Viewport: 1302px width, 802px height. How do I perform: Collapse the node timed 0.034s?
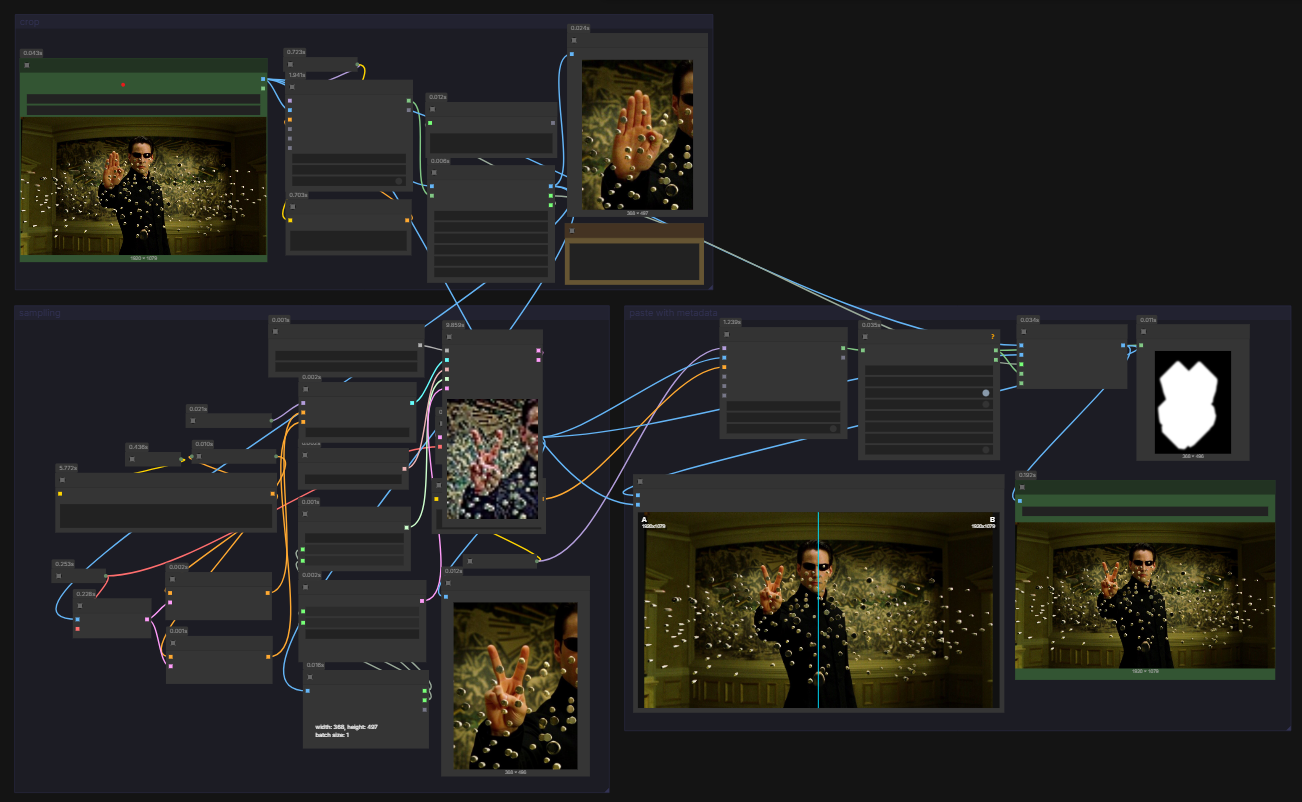coord(1023,332)
